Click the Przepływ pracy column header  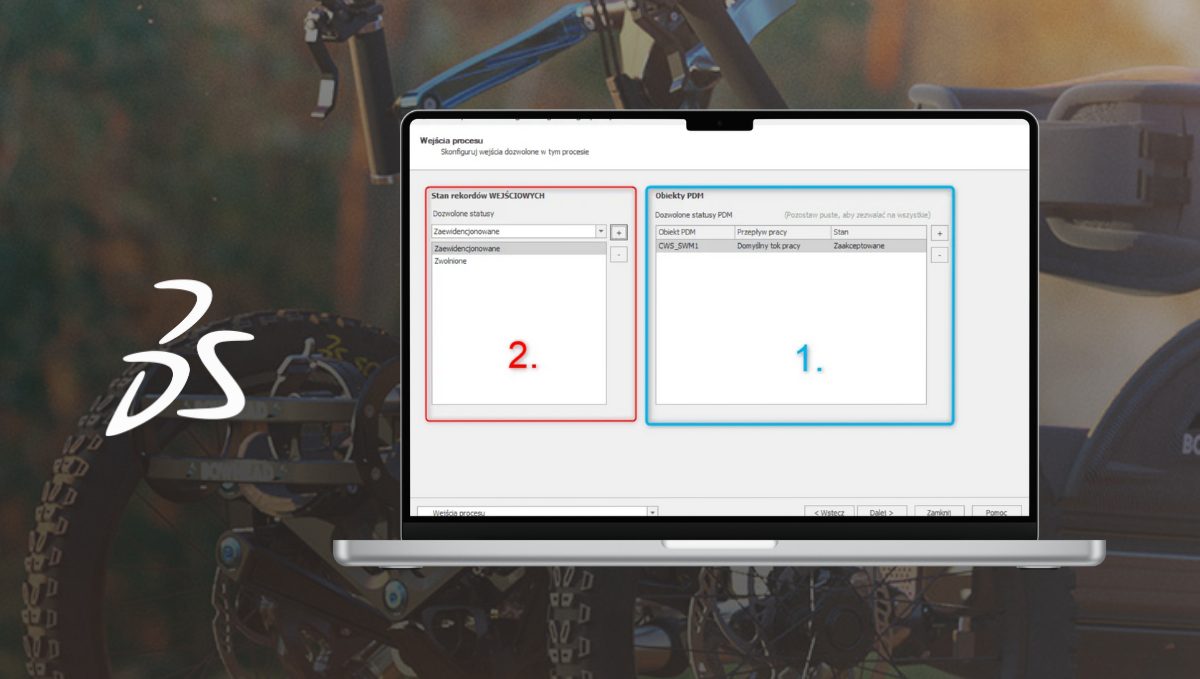(x=782, y=232)
